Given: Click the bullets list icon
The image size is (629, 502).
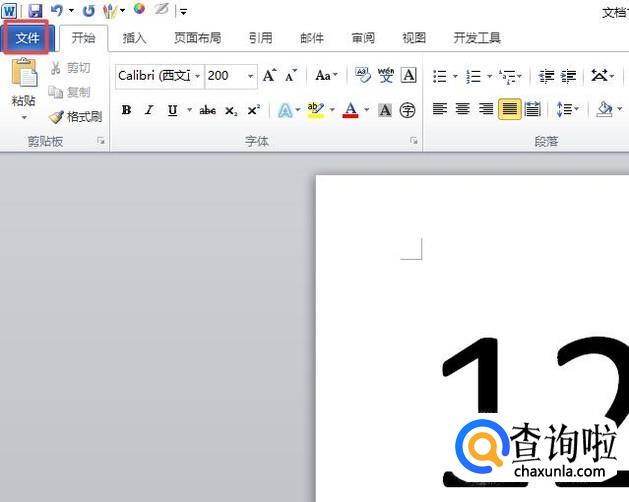Looking at the screenshot, I should pos(440,76).
